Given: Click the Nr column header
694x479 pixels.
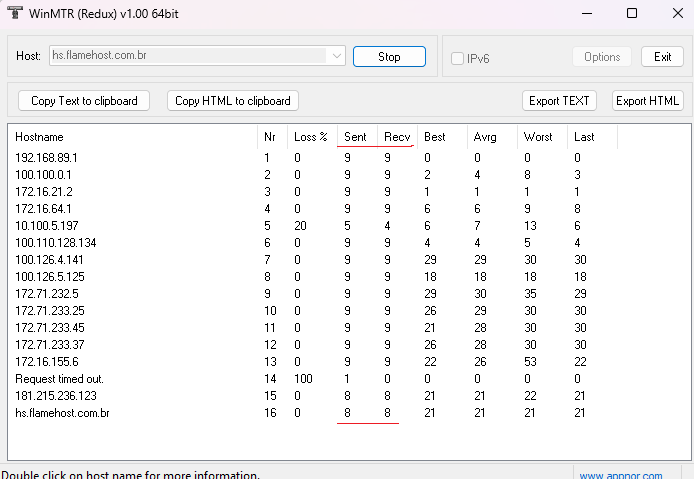Looking at the screenshot, I should (x=272, y=137).
